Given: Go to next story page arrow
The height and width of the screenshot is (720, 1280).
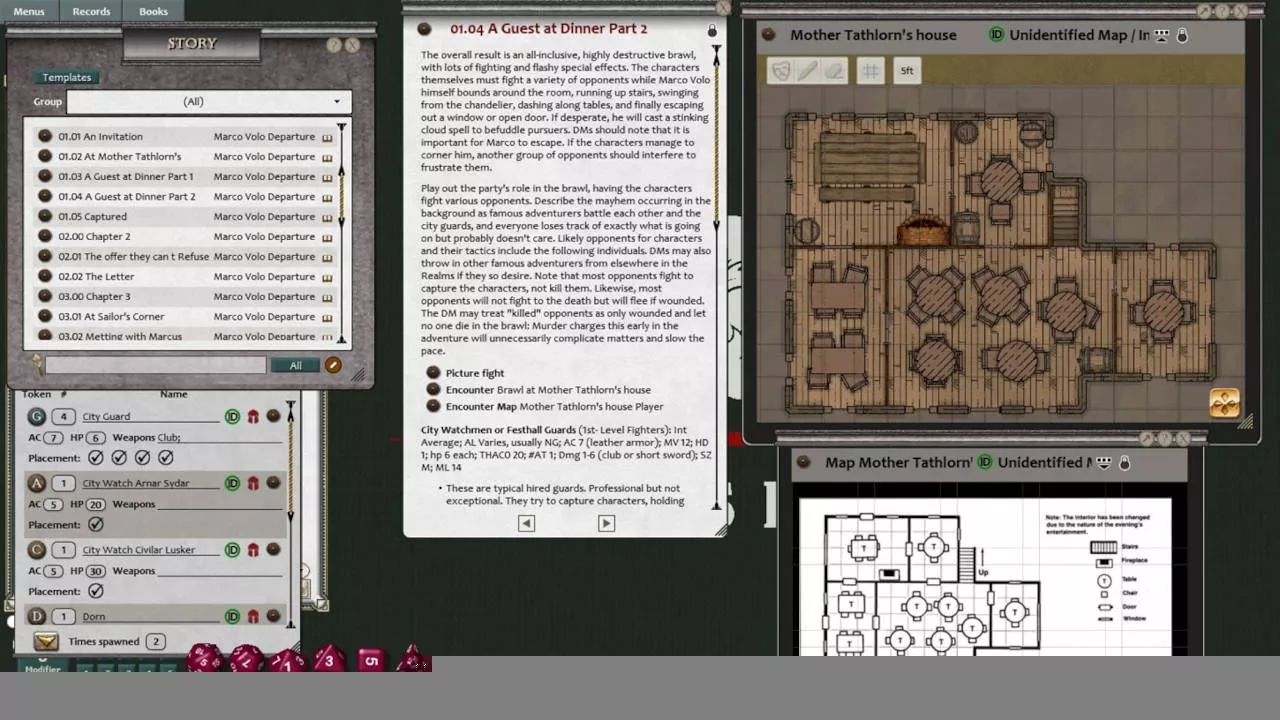Looking at the screenshot, I should tap(606, 523).
